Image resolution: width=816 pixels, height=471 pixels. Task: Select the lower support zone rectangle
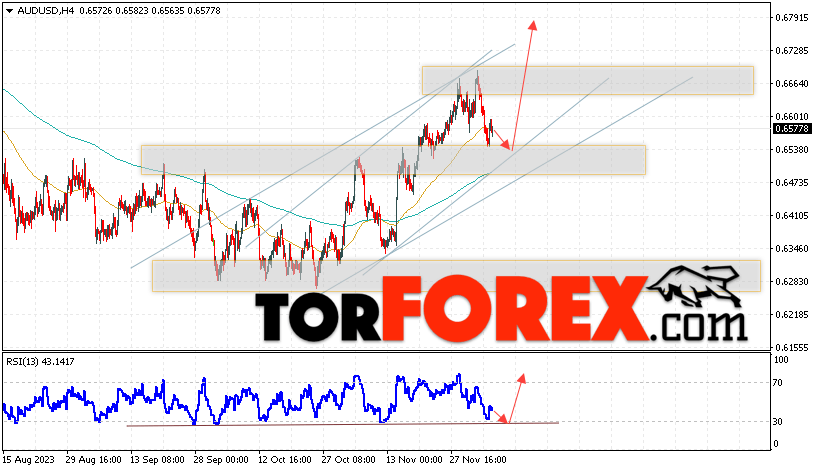point(456,276)
